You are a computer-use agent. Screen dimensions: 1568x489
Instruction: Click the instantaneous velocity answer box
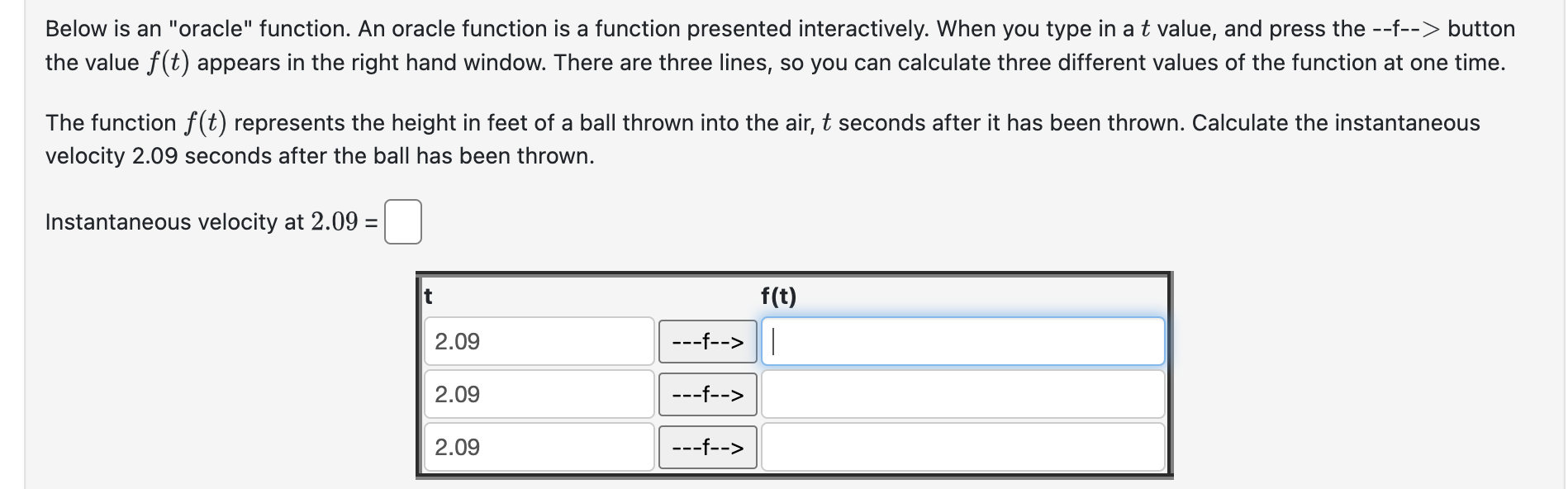tap(402, 221)
